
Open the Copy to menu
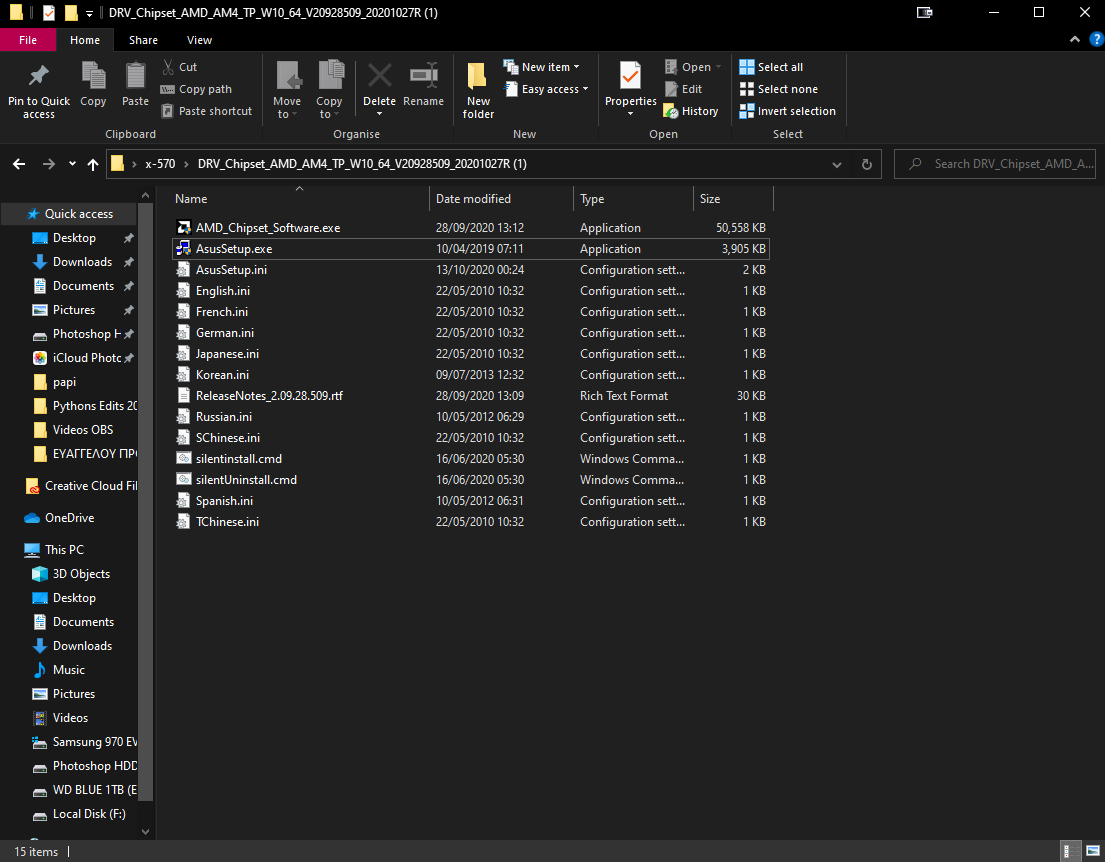329,90
